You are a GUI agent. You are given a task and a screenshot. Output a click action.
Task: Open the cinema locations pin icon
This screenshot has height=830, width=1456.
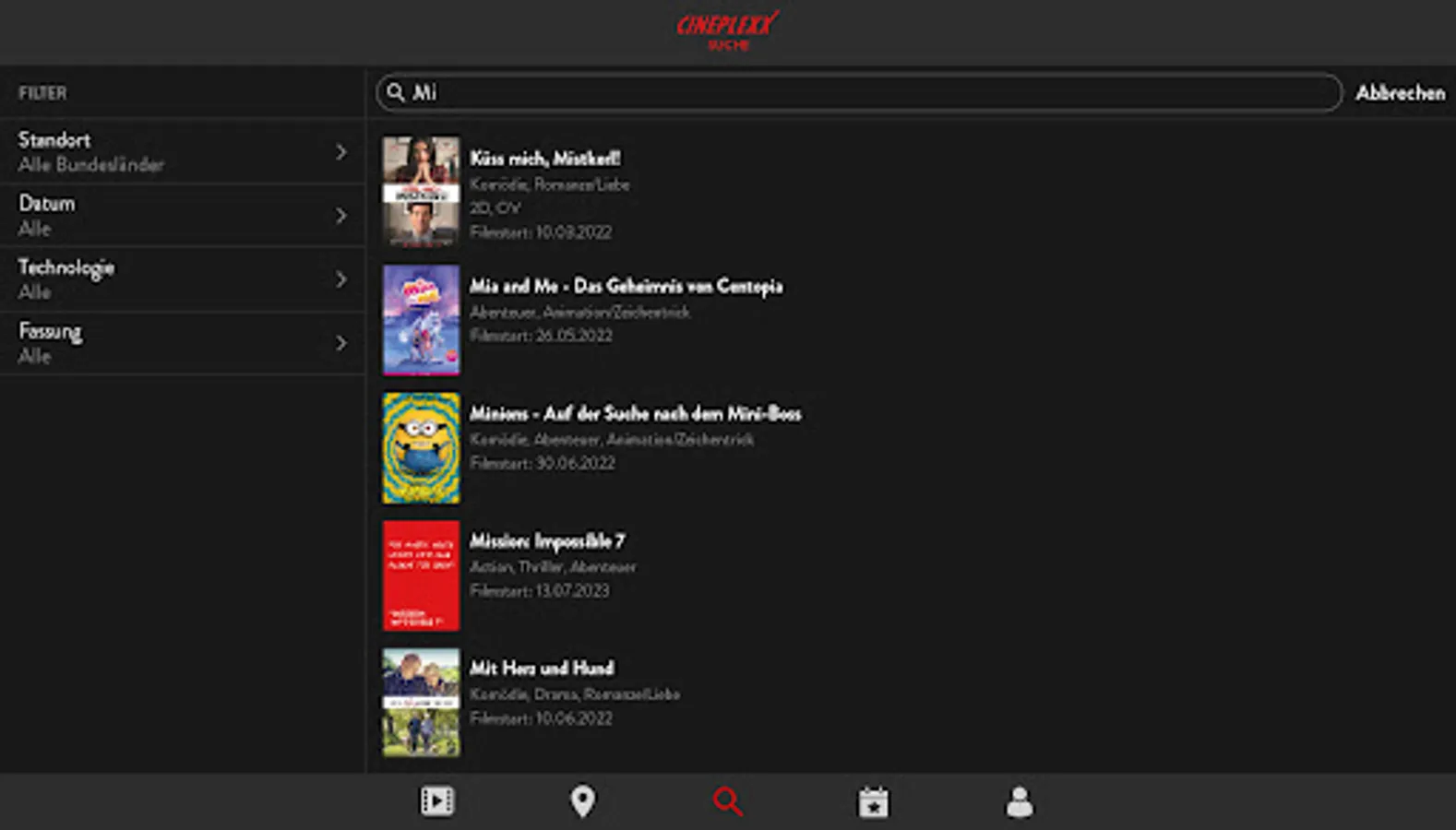pyautogui.click(x=582, y=801)
